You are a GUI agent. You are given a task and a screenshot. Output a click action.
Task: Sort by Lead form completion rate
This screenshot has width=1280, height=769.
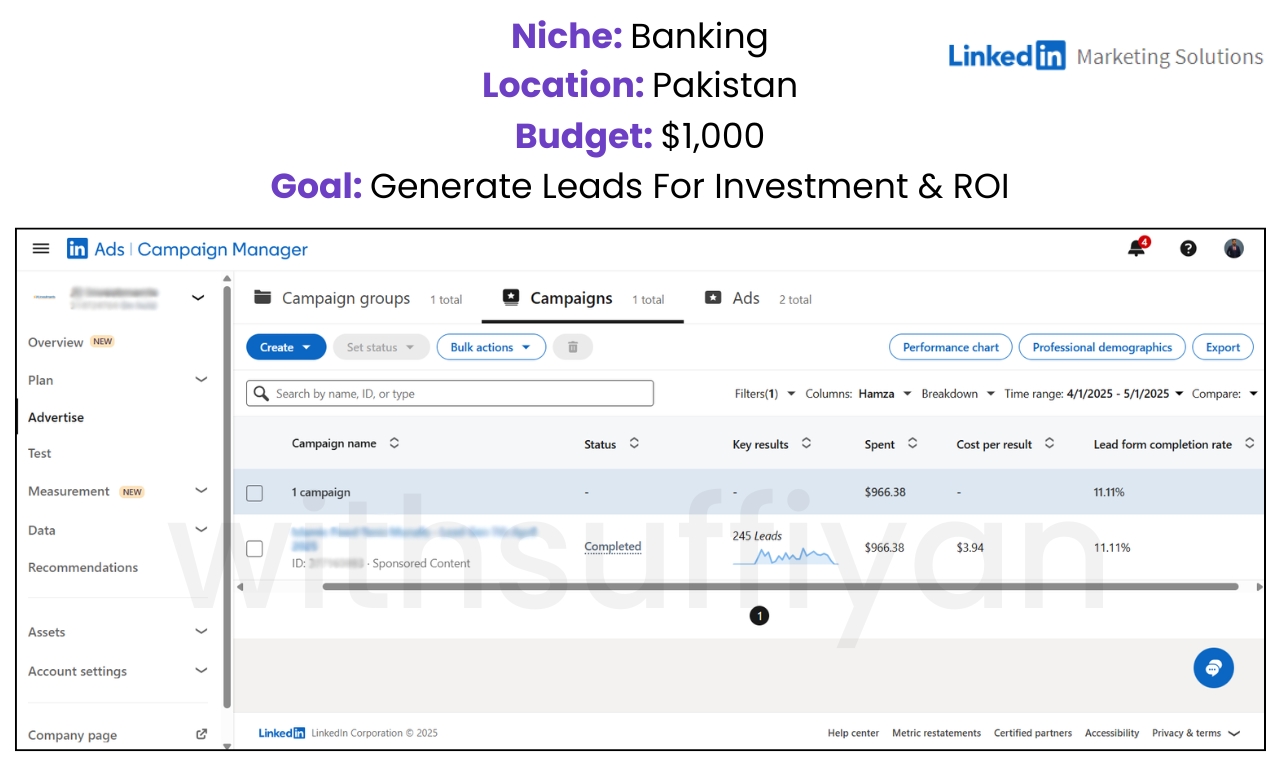pos(1249,443)
